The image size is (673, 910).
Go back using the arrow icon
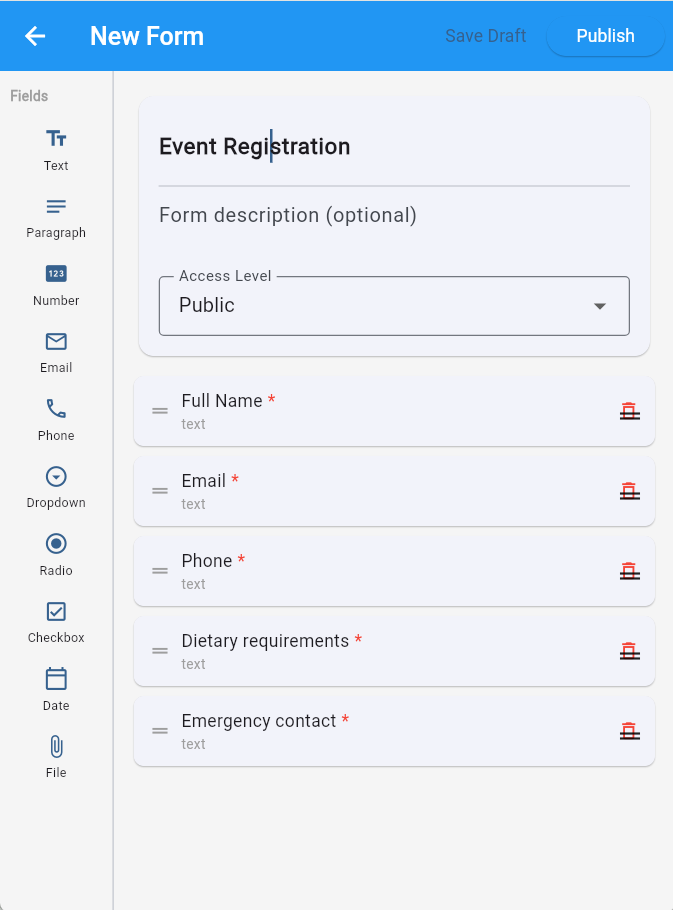(x=35, y=36)
